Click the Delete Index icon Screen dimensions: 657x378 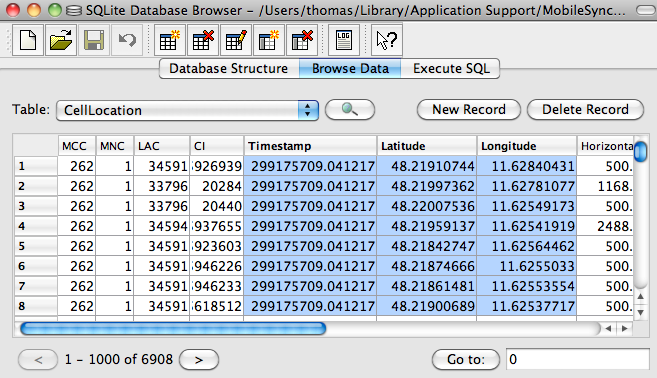[302, 40]
